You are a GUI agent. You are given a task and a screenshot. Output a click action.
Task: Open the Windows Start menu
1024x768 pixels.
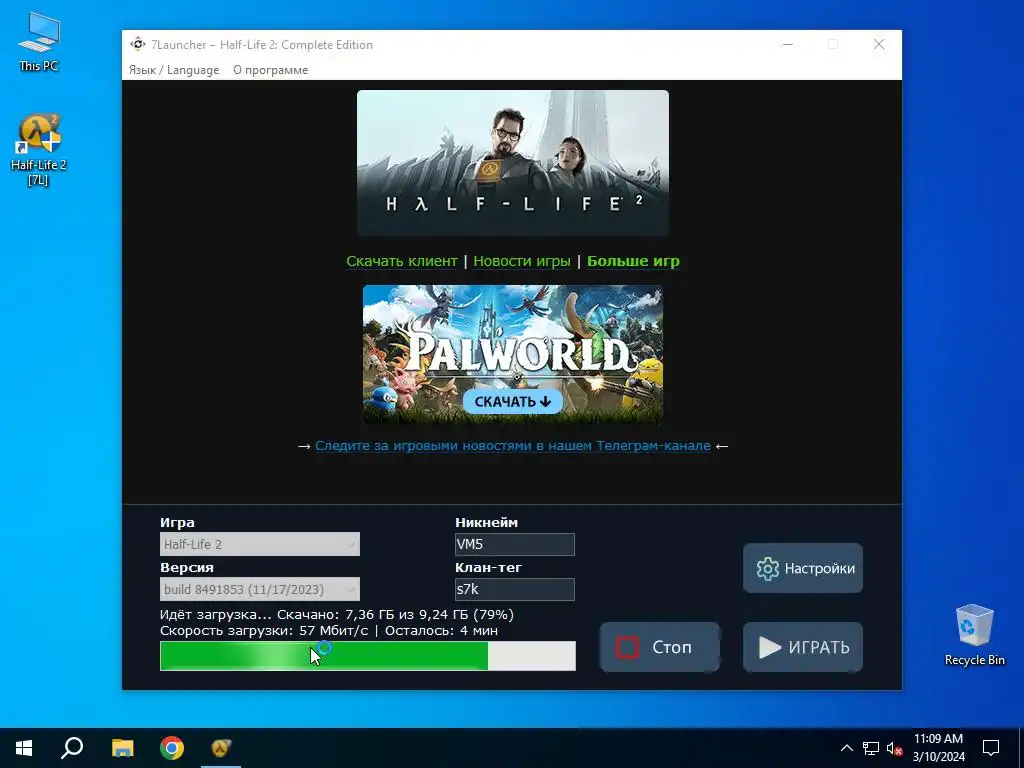(24, 748)
